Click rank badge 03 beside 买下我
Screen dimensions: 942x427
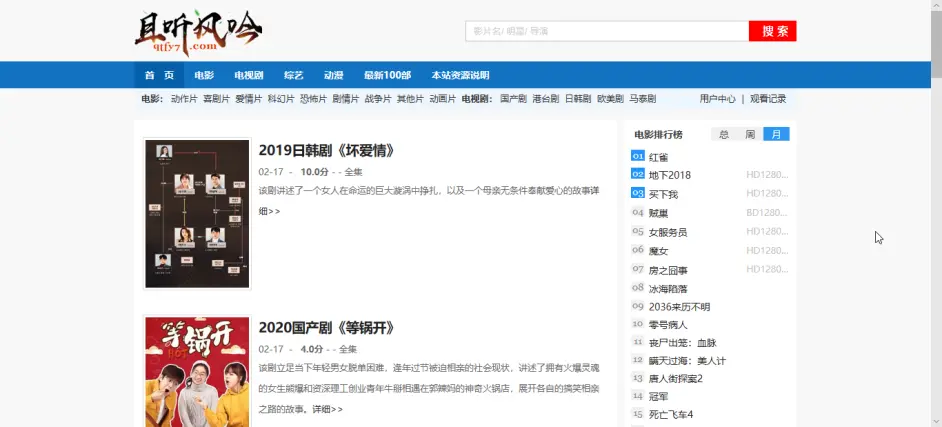pyautogui.click(x=637, y=193)
